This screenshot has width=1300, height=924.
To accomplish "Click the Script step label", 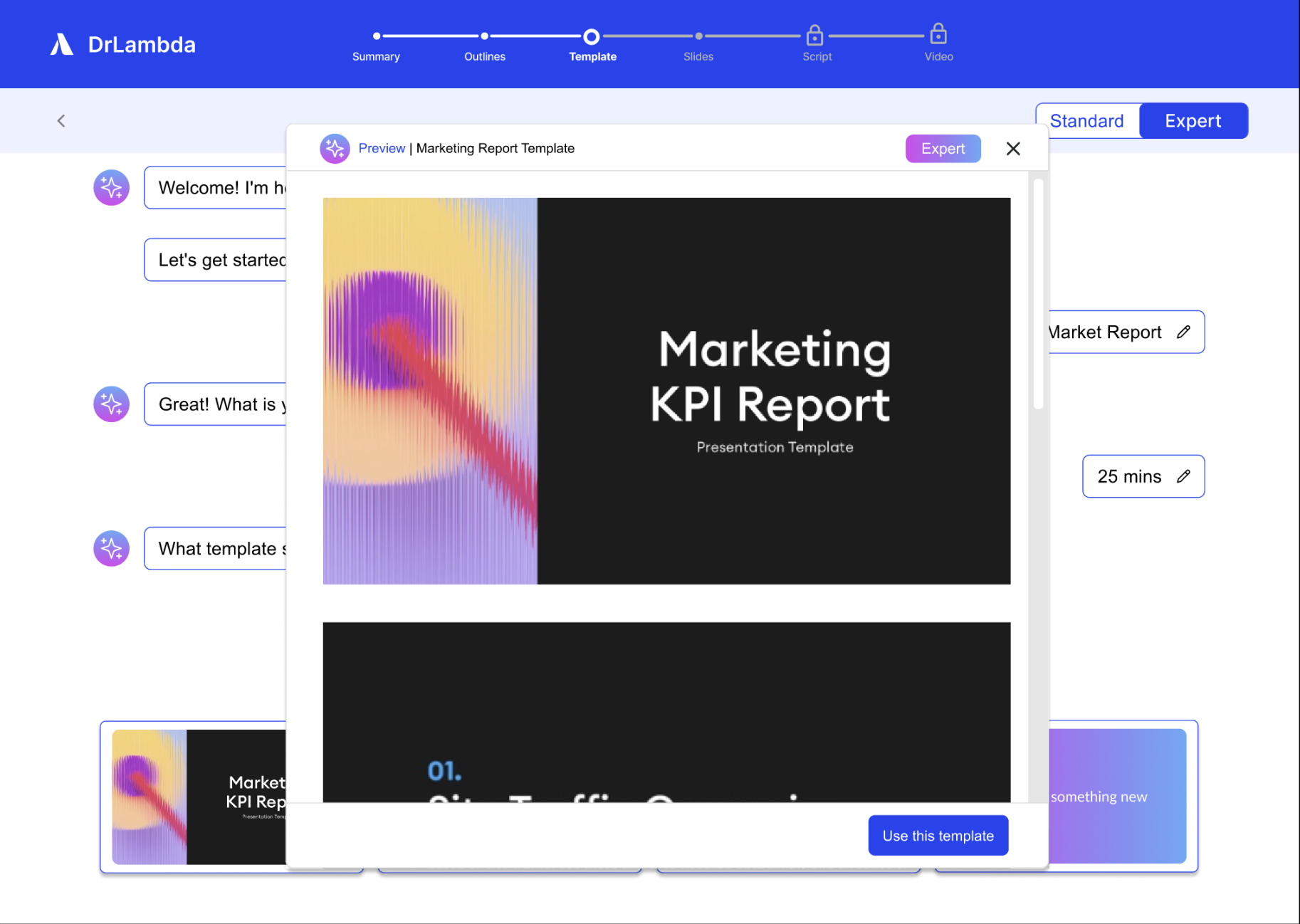I will click(x=817, y=56).
